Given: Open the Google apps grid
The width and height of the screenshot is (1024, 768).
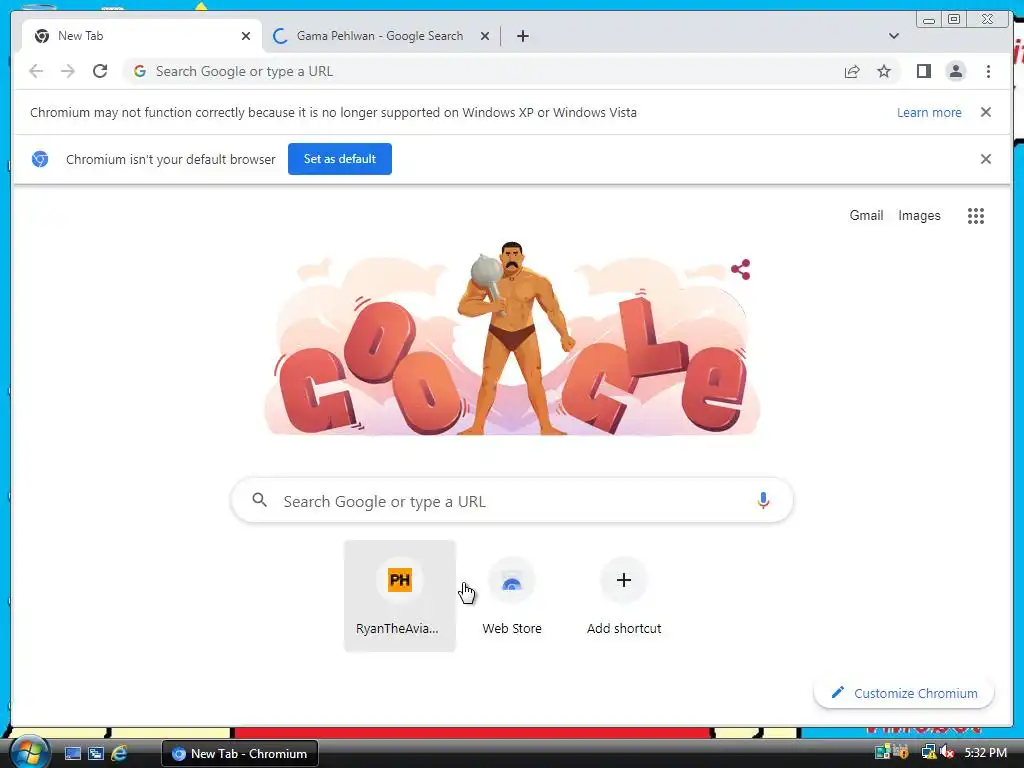Looking at the screenshot, I should pyautogui.click(x=976, y=216).
